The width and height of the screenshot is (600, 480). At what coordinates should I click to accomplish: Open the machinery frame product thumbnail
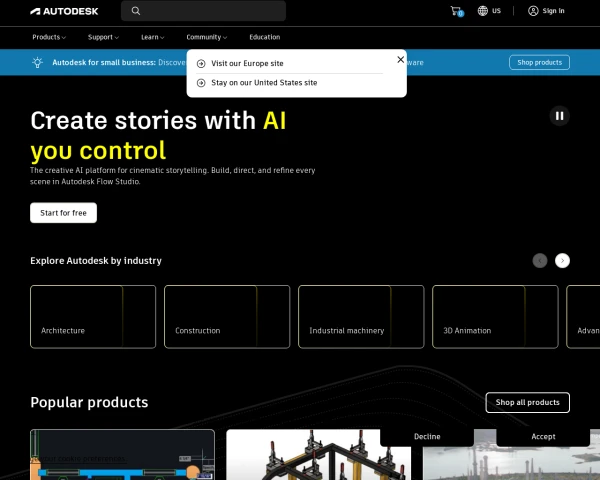[319, 455]
